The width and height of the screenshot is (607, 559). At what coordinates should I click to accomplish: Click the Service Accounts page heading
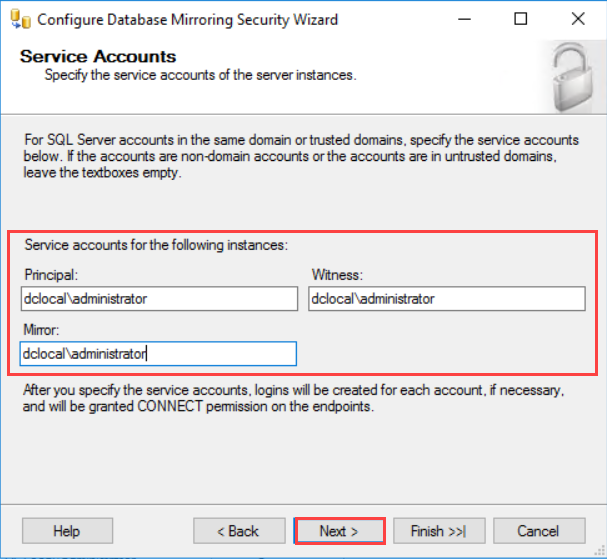pyautogui.click(x=98, y=57)
